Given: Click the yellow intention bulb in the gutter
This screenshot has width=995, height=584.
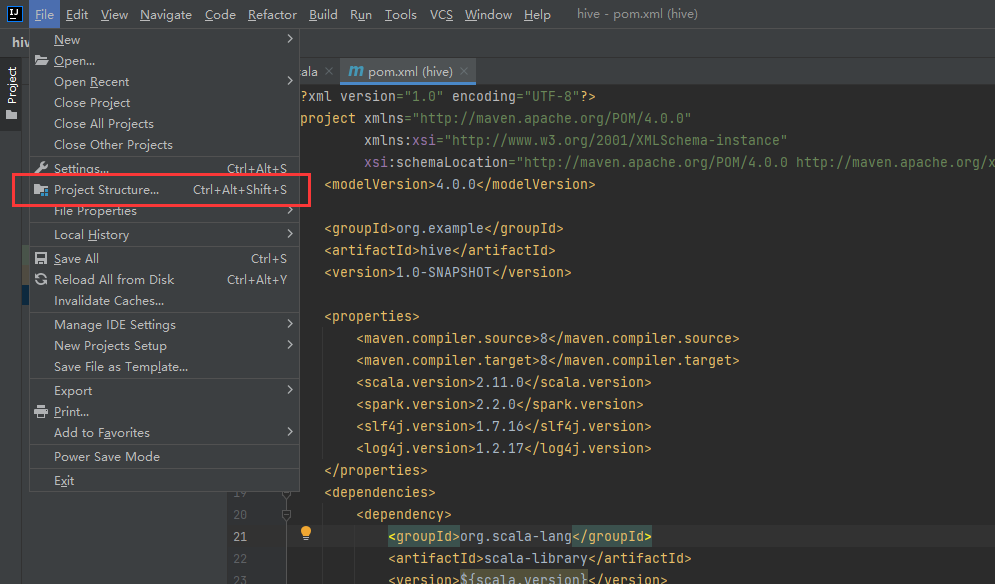Looking at the screenshot, I should (x=306, y=535).
